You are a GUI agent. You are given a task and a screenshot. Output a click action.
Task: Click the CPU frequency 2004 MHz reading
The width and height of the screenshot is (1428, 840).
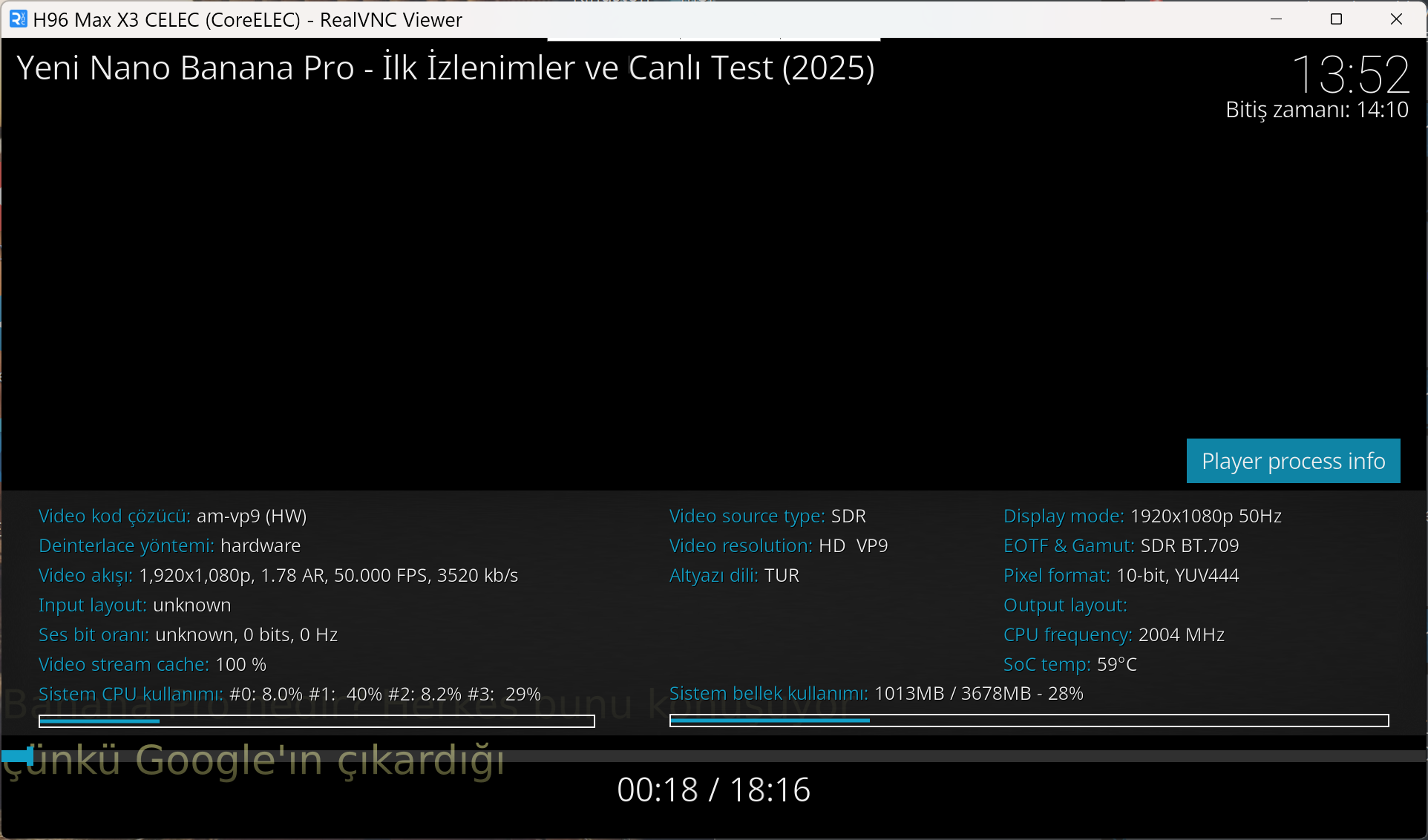pyautogui.click(x=1113, y=634)
